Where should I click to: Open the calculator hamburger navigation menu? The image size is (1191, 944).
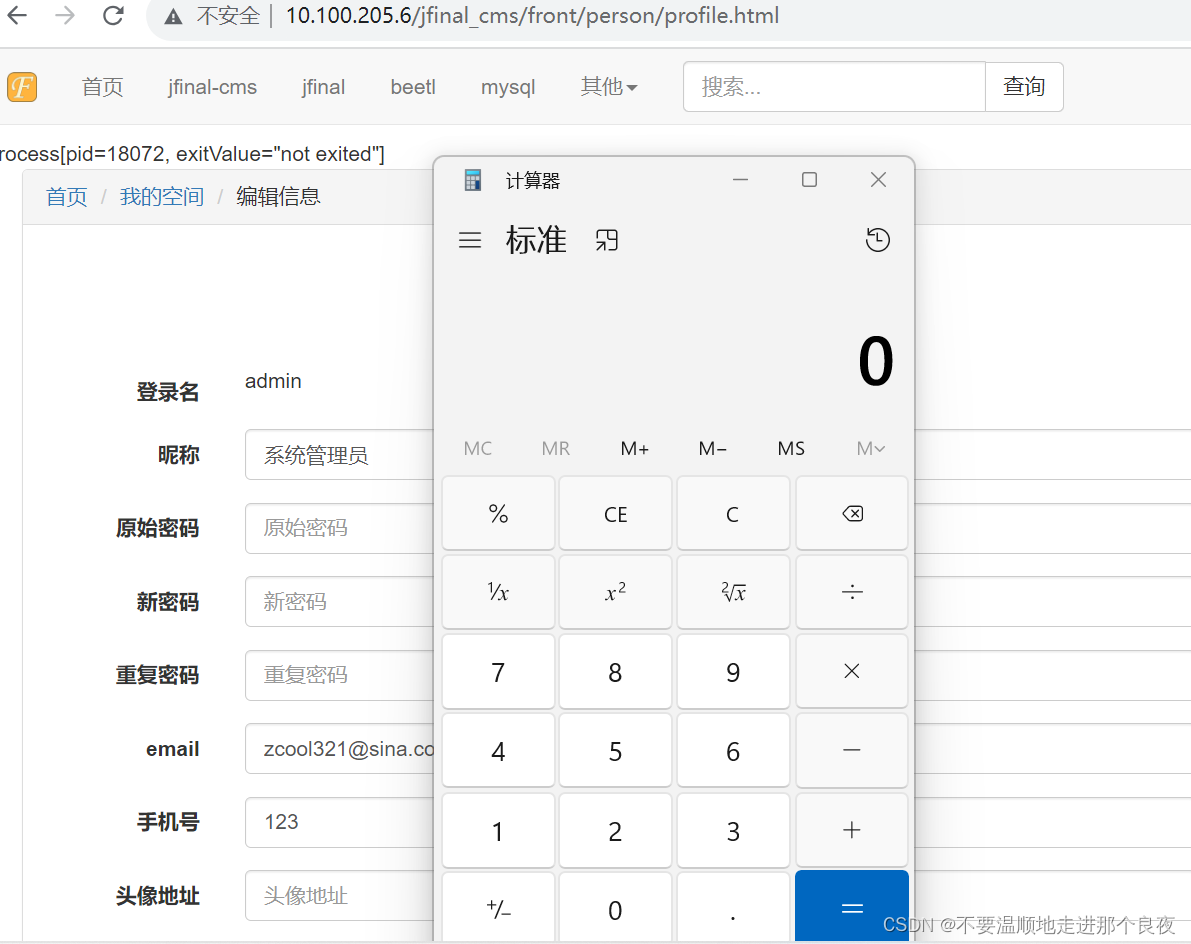(470, 241)
